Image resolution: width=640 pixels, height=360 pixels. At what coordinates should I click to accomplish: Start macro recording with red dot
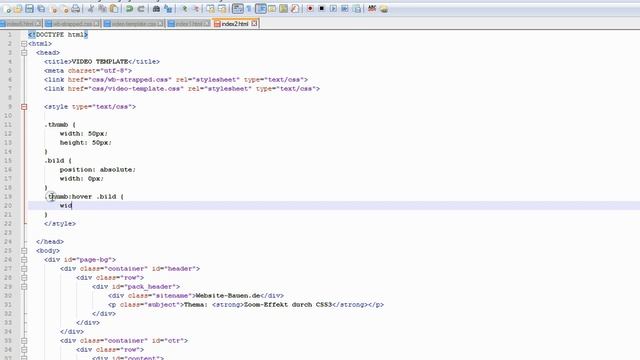tap(310, 9)
